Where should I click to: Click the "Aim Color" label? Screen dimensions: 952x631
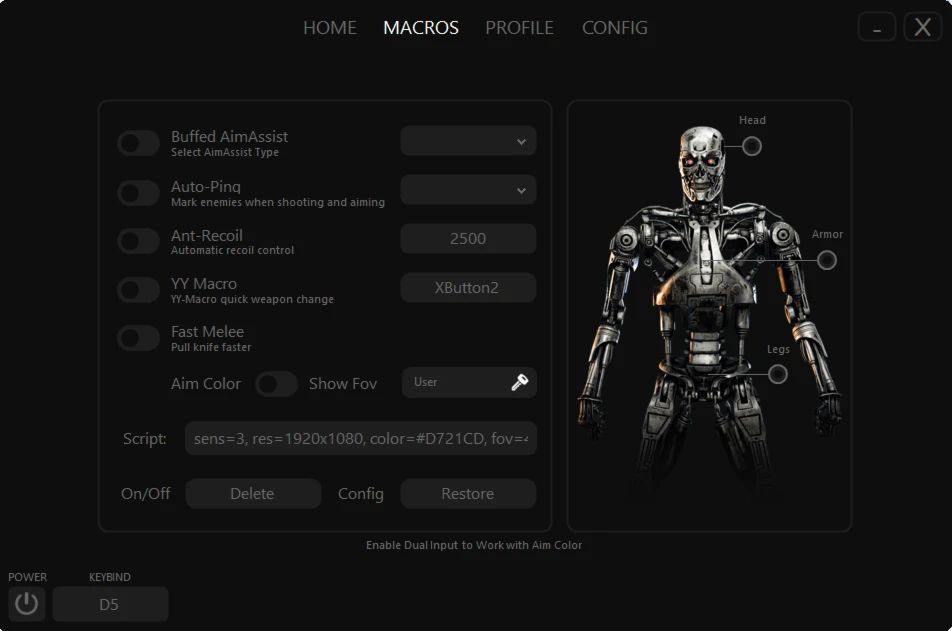tap(206, 384)
